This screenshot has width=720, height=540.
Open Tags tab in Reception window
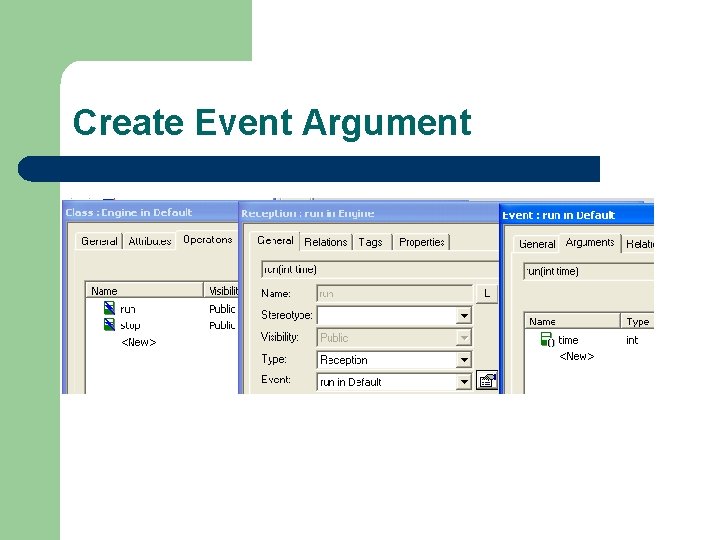coord(371,242)
